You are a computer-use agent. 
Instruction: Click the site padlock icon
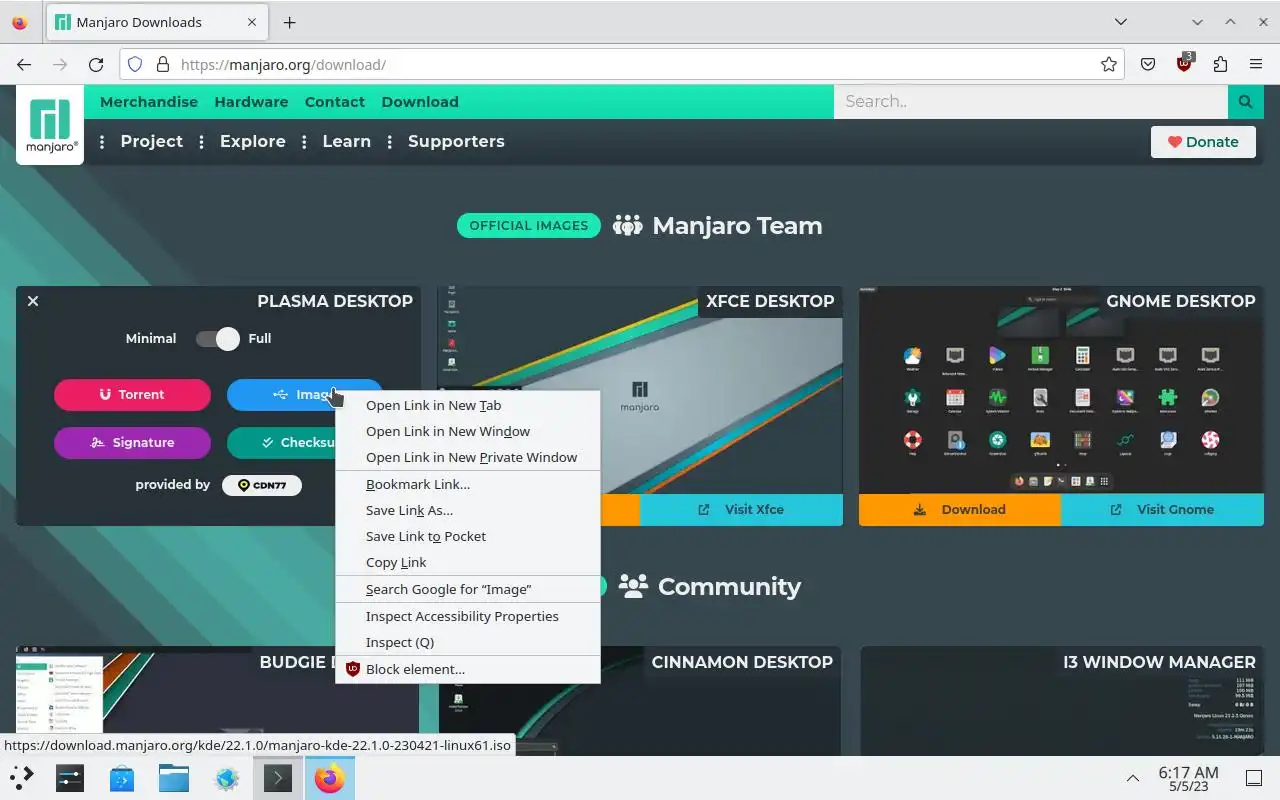[163, 64]
